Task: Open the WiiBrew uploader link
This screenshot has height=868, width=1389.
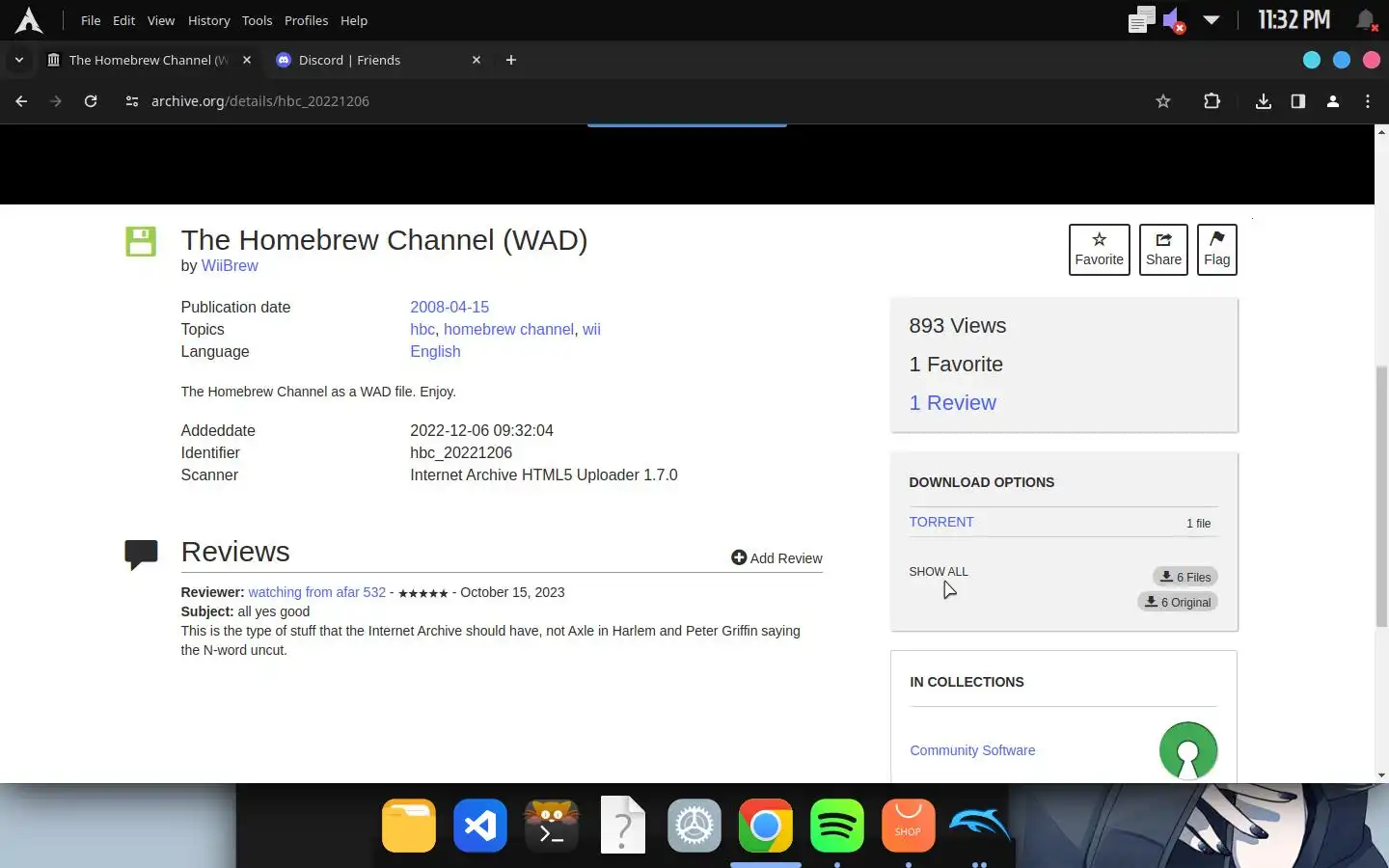Action: click(230, 266)
